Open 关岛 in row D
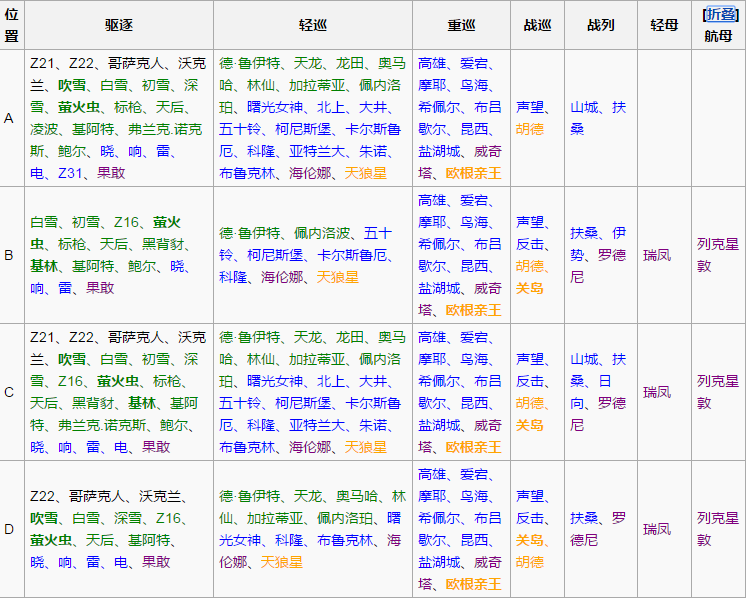The height and width of the screenshot is (598, 746). click(x=530, y=540)
